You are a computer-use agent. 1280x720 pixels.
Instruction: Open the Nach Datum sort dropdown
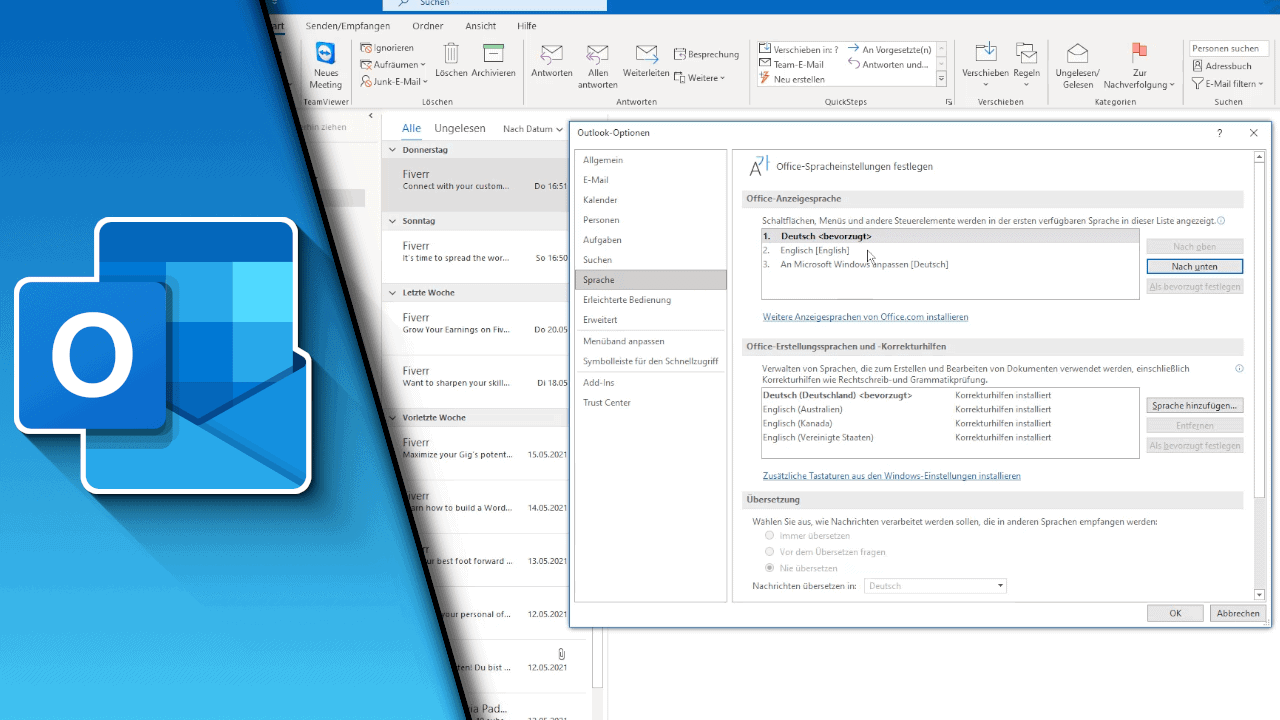point(532,129)
